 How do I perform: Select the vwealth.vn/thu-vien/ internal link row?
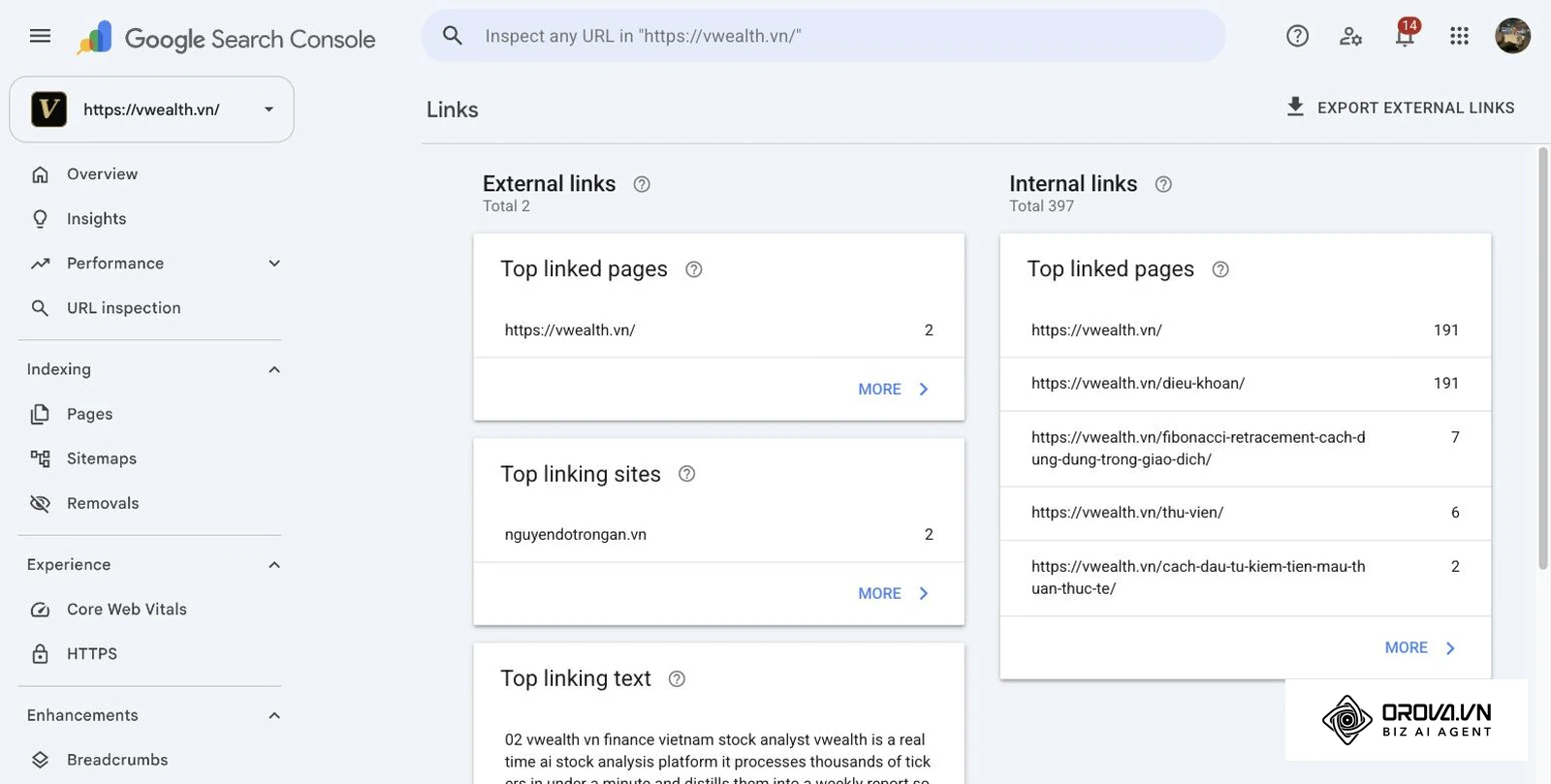point(1246,513)
